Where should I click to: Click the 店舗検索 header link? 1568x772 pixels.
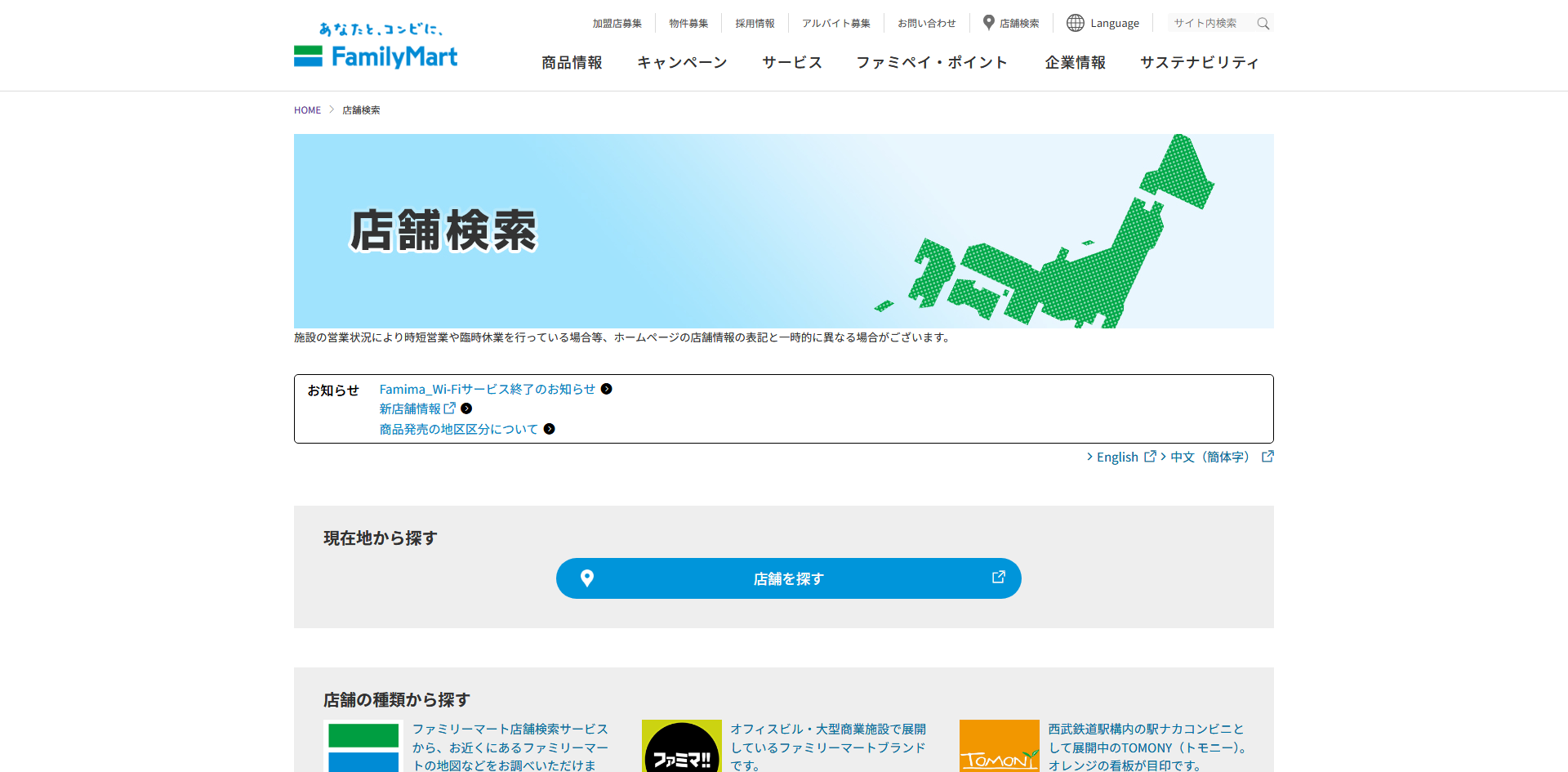pos(1019,24)
